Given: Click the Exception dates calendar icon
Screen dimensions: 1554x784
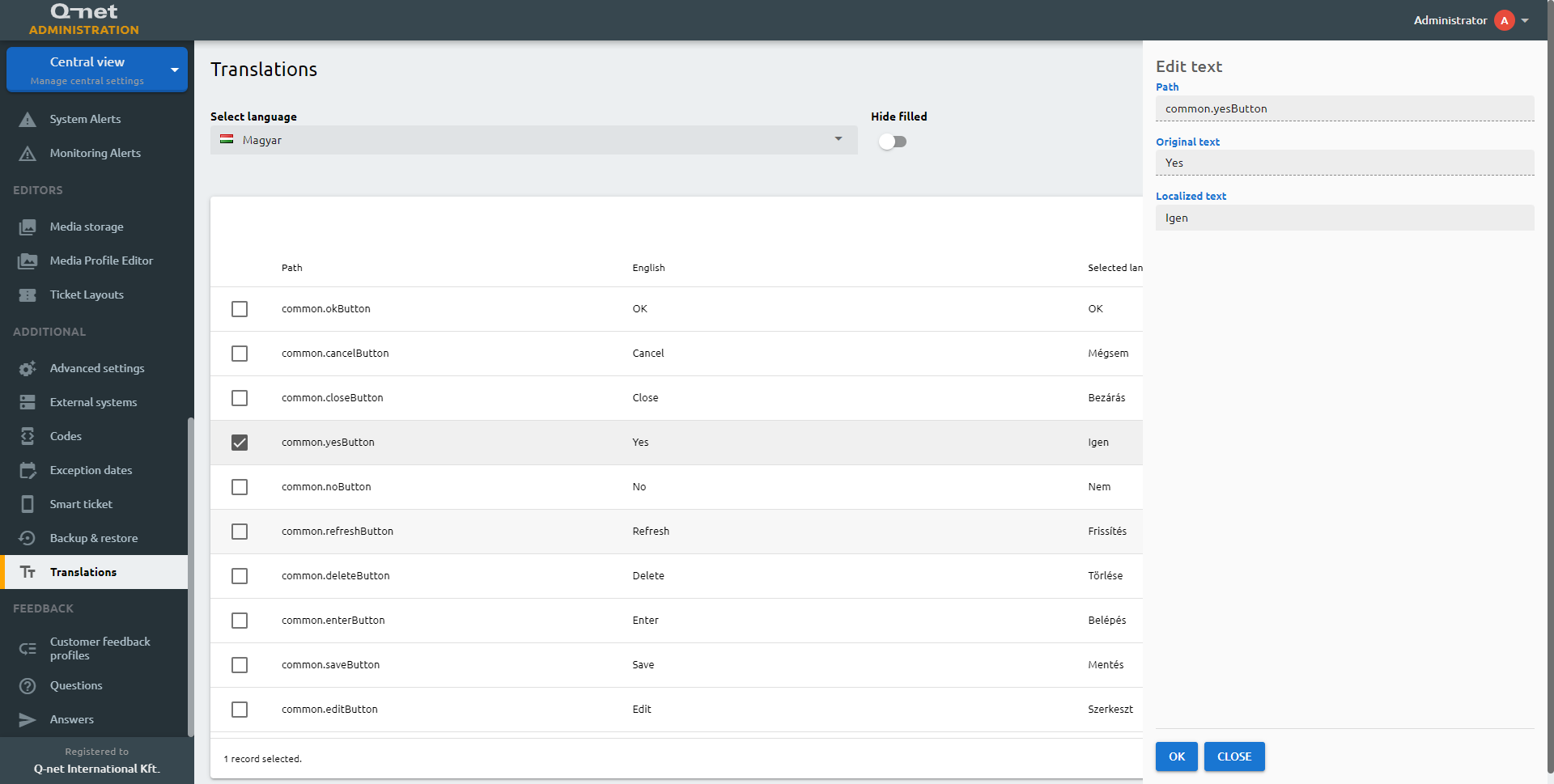Looking at the screenshot, I should [x=28, y=470].
